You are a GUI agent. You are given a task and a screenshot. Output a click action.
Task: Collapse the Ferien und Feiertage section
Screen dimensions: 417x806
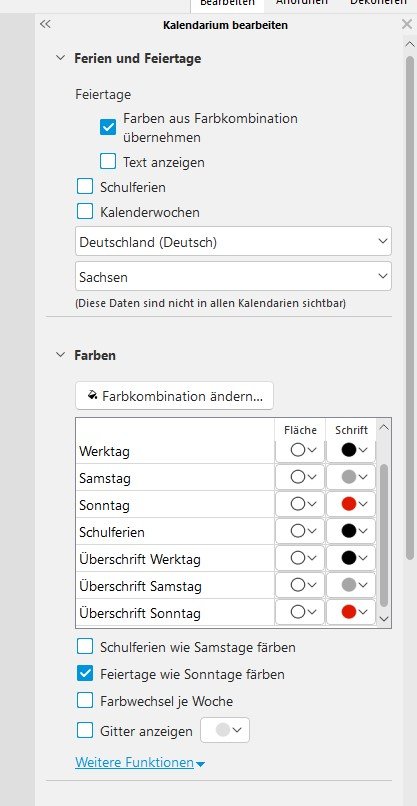(x=61, y=58)
